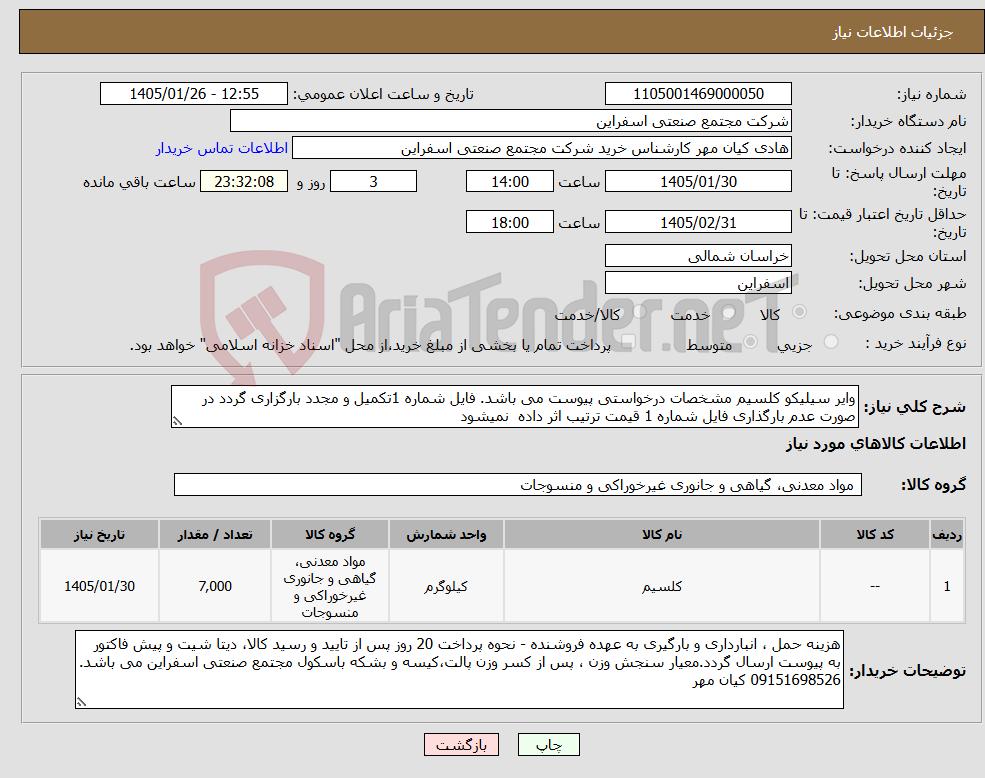The width and height of the screenshot is (985, 778).
Task: Click the validity time field 18:00
Action: point(509,222)
